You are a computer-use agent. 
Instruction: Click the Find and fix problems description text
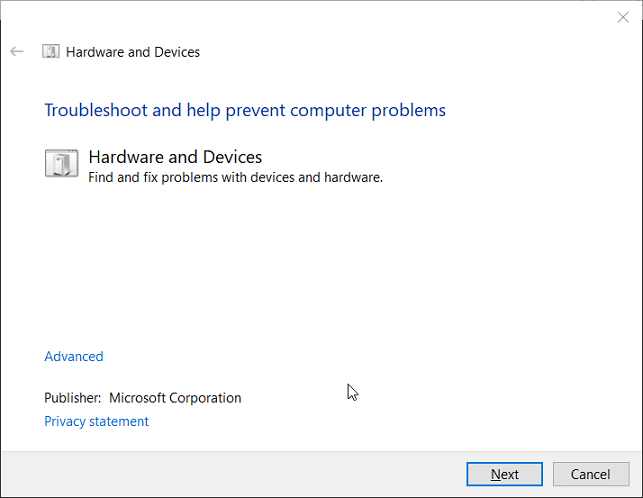[236, 178]
